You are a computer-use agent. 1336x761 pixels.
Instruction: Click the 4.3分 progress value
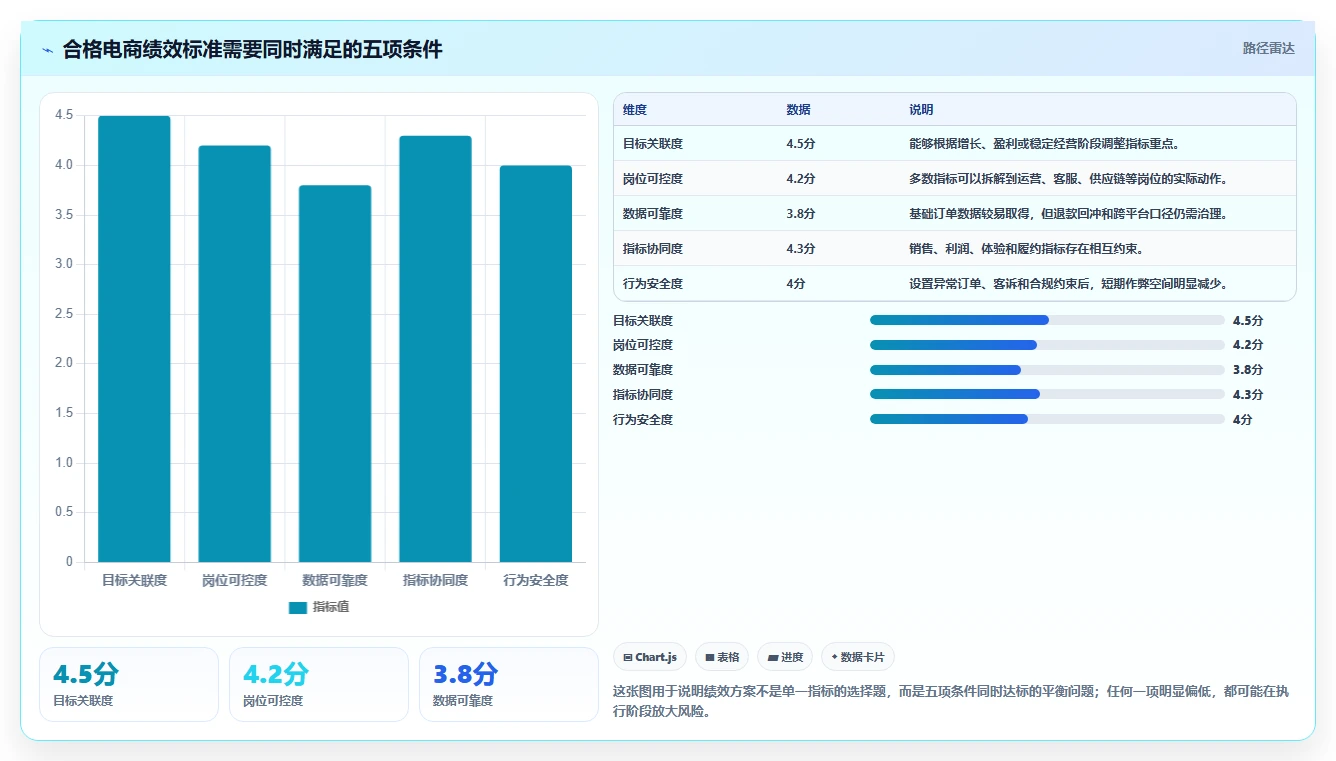pos(1248,395)
